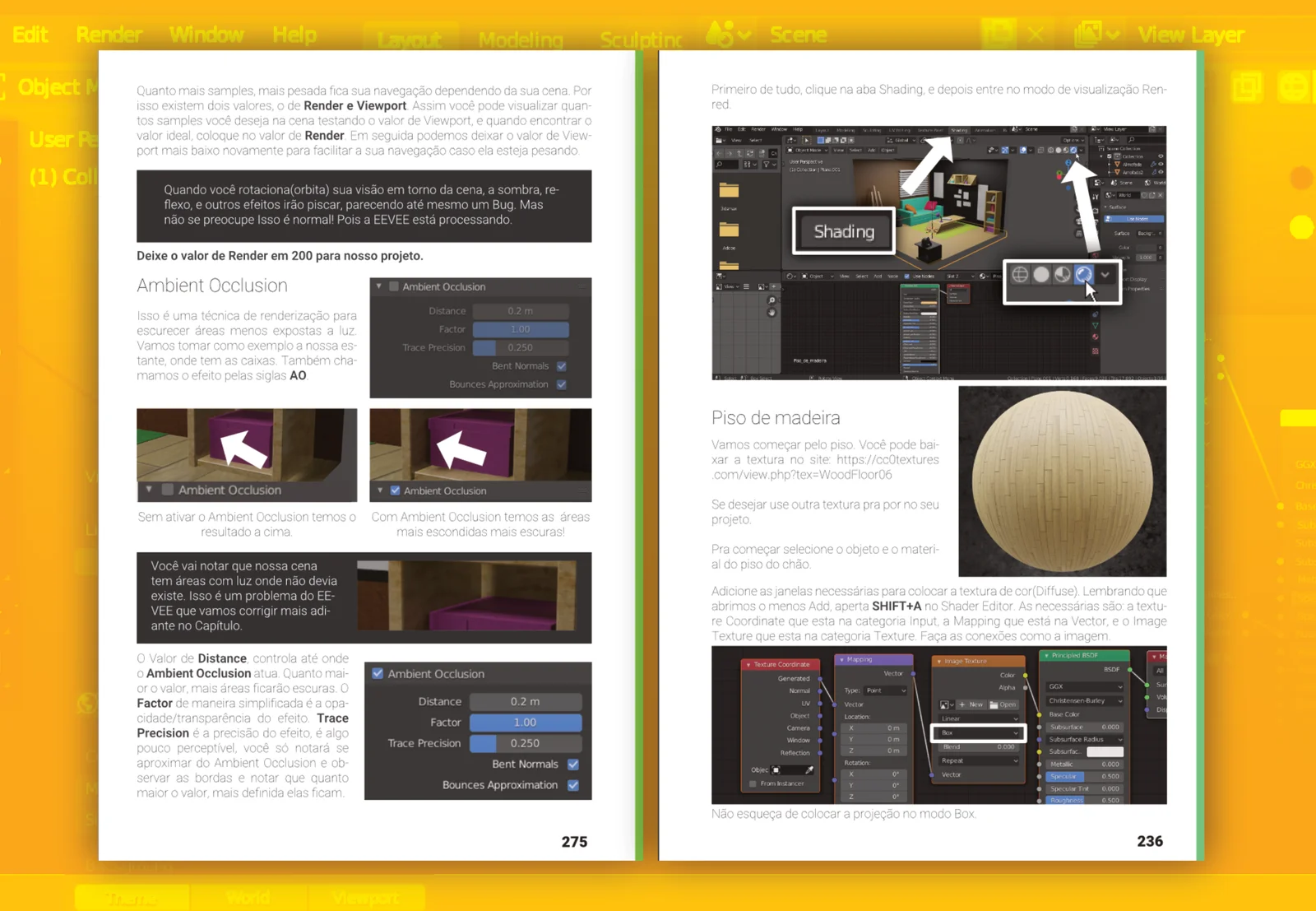Open the Render menu

109,34
